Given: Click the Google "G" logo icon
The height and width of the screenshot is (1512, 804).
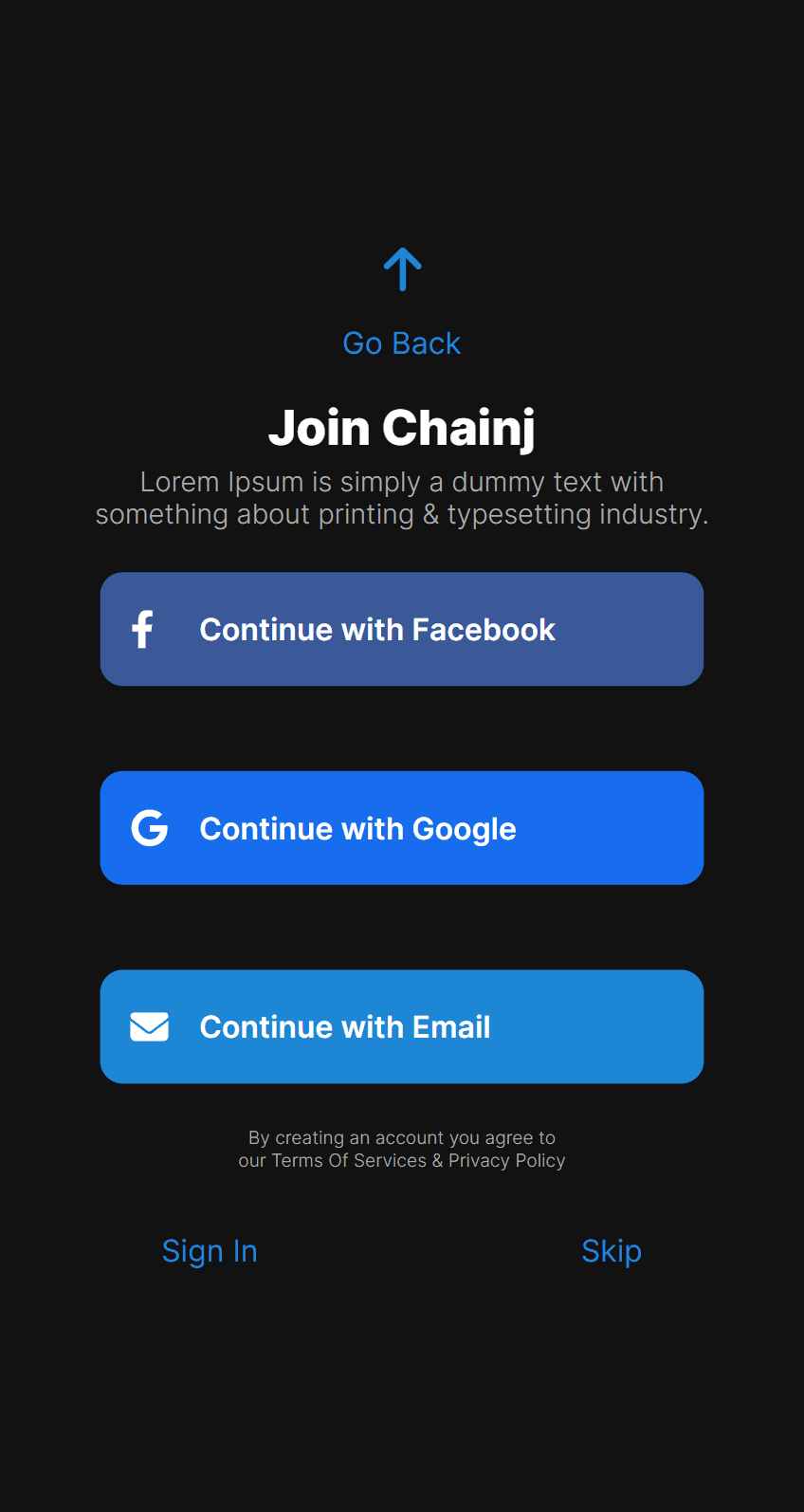Looking at the screenshot, I should pos(150,828).
